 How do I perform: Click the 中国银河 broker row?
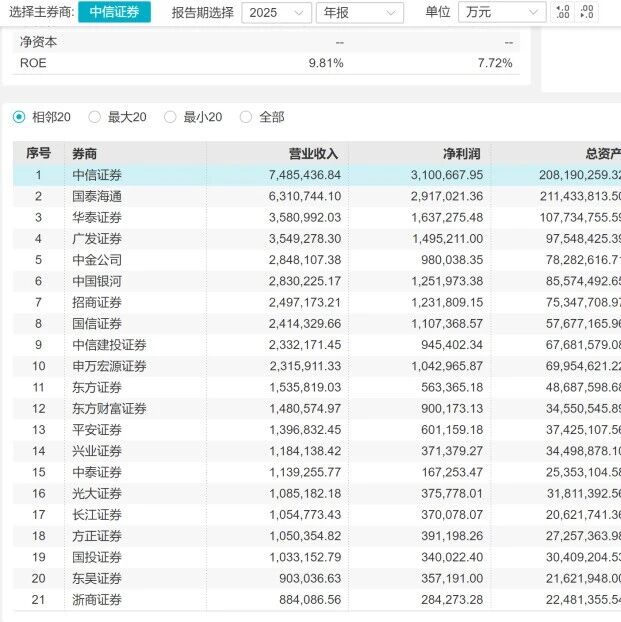click(317, 281)
